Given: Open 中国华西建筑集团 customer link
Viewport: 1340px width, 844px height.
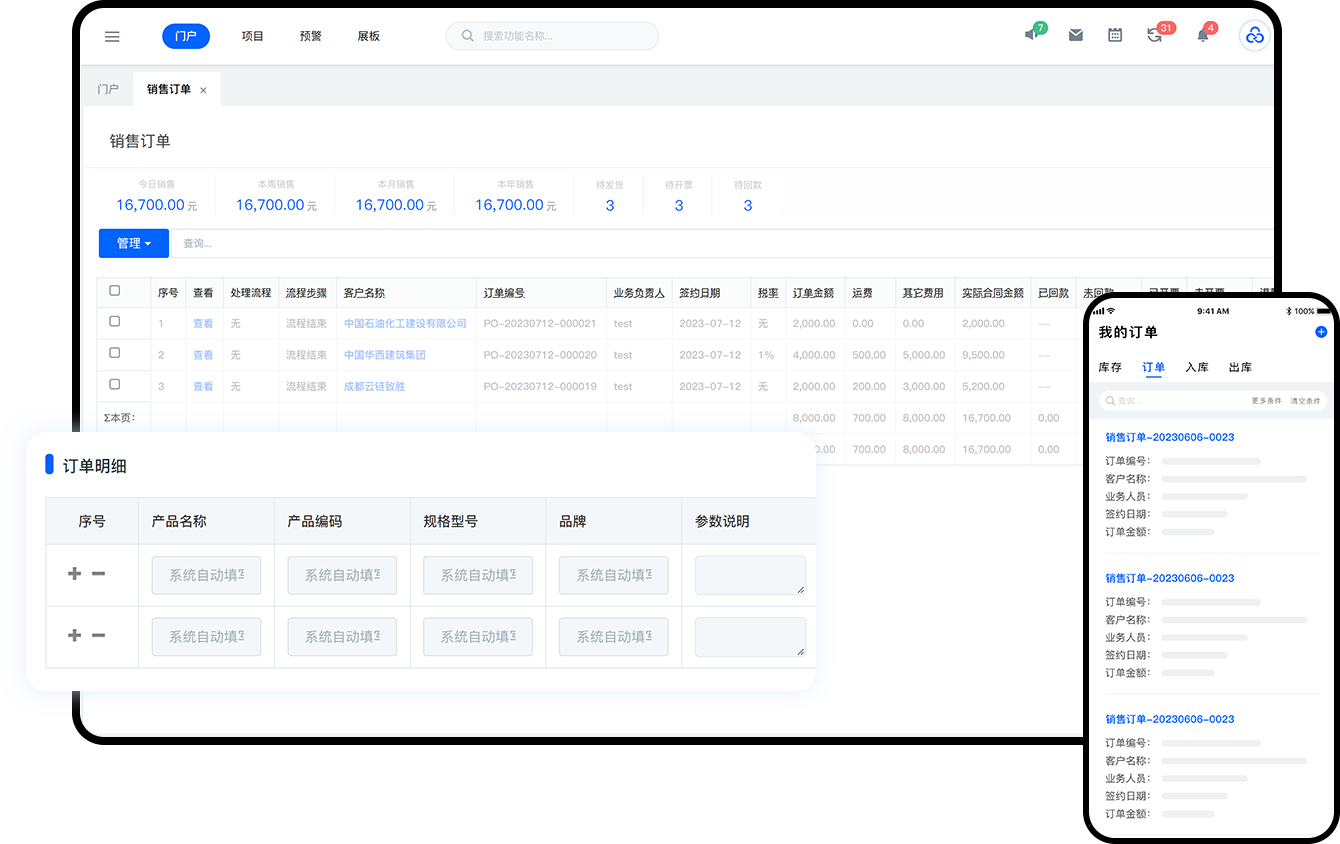Looking at the screenshot, I should pyautogui.click(x=385, y=355).
